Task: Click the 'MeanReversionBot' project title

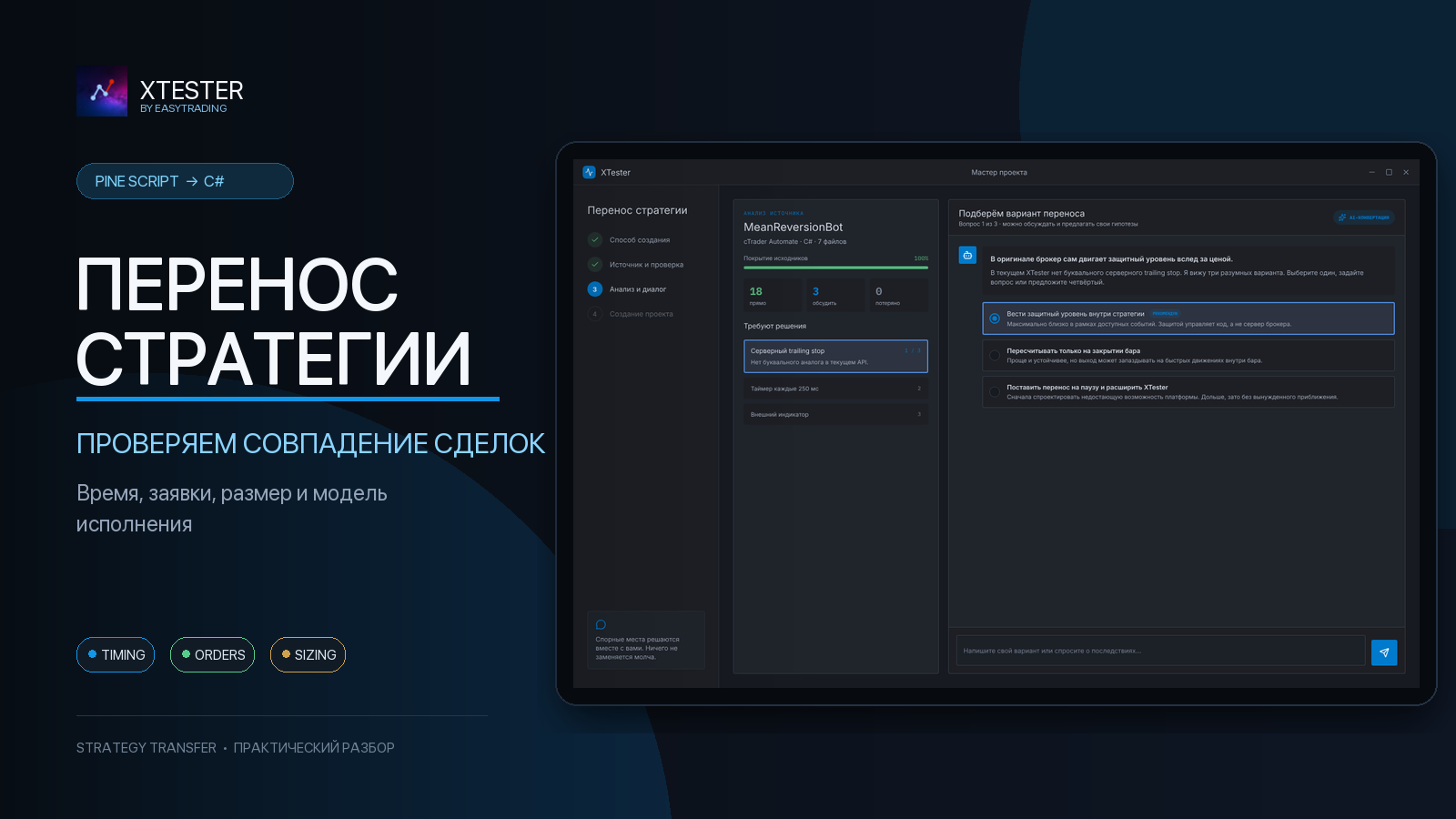Action: pyautogui.click(x=794, y=227)
